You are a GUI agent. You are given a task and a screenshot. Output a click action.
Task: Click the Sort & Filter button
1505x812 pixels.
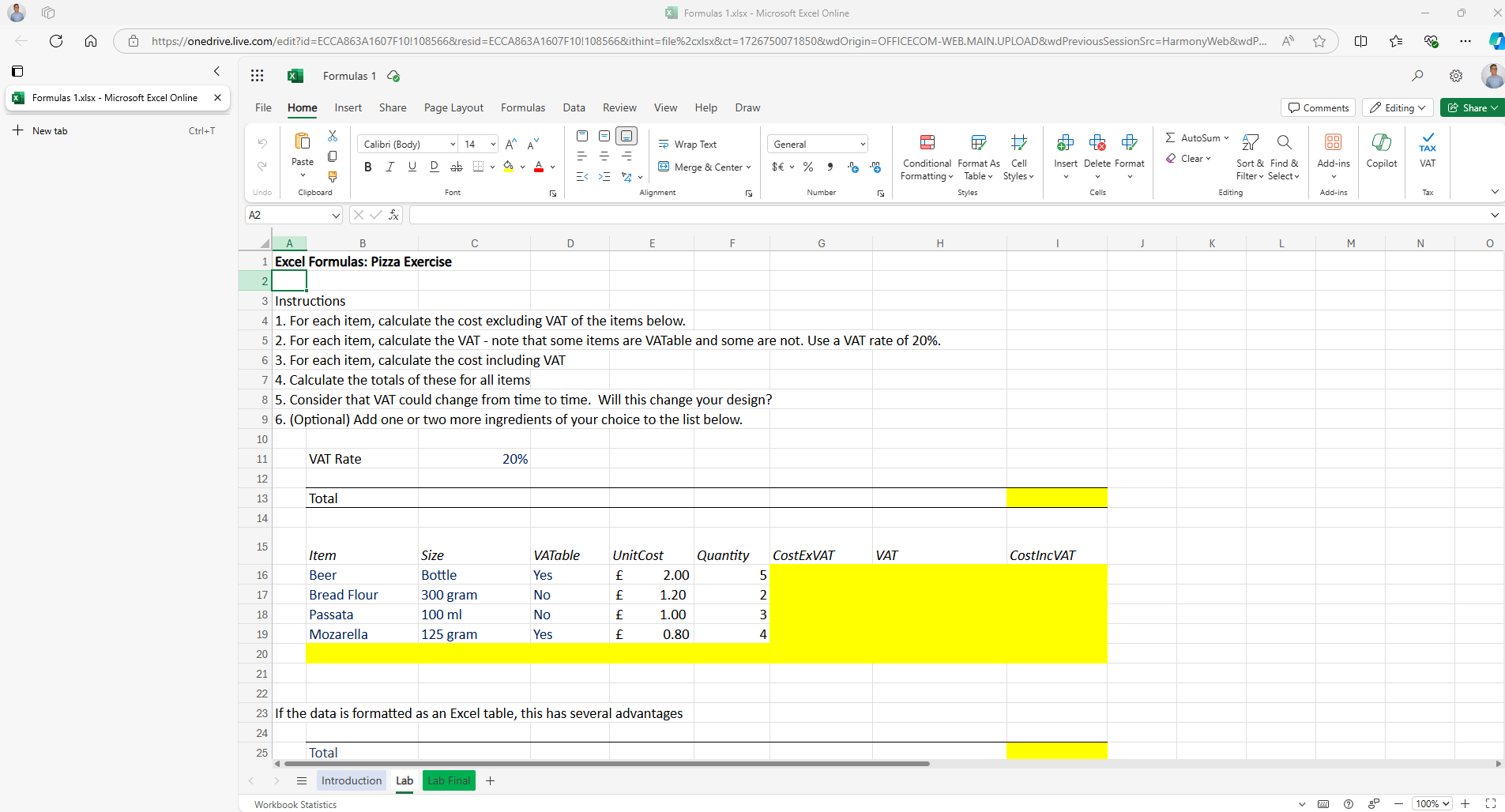point(1250,156)
